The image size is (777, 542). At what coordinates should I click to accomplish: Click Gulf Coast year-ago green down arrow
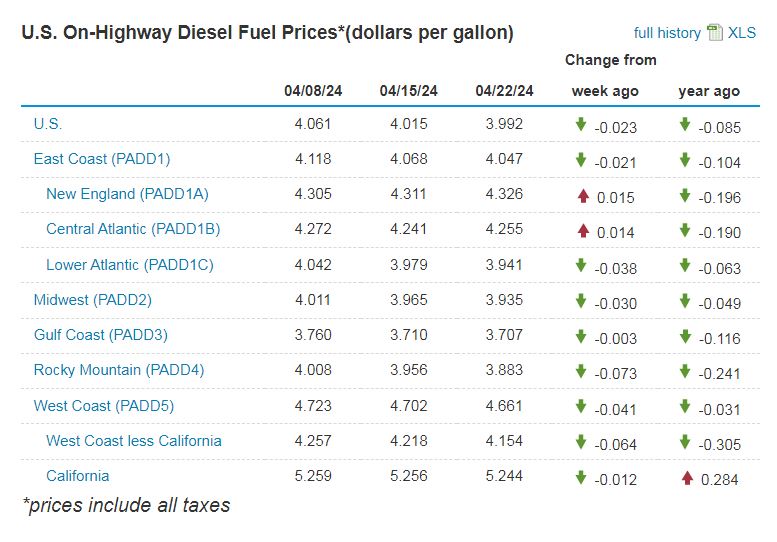click(x=685, y=337)
